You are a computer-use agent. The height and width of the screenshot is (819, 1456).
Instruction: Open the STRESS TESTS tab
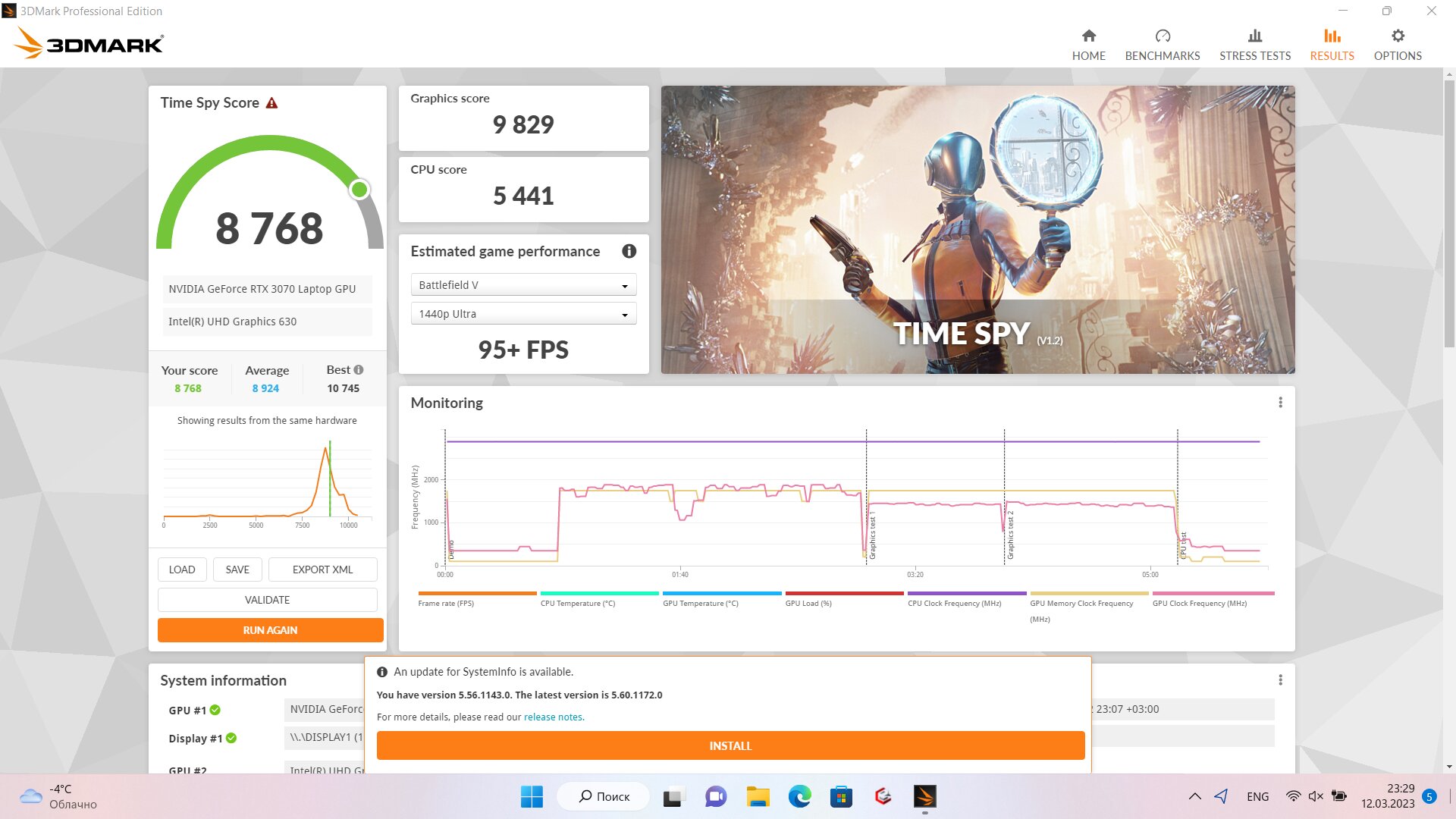(x=1254, y=45)
